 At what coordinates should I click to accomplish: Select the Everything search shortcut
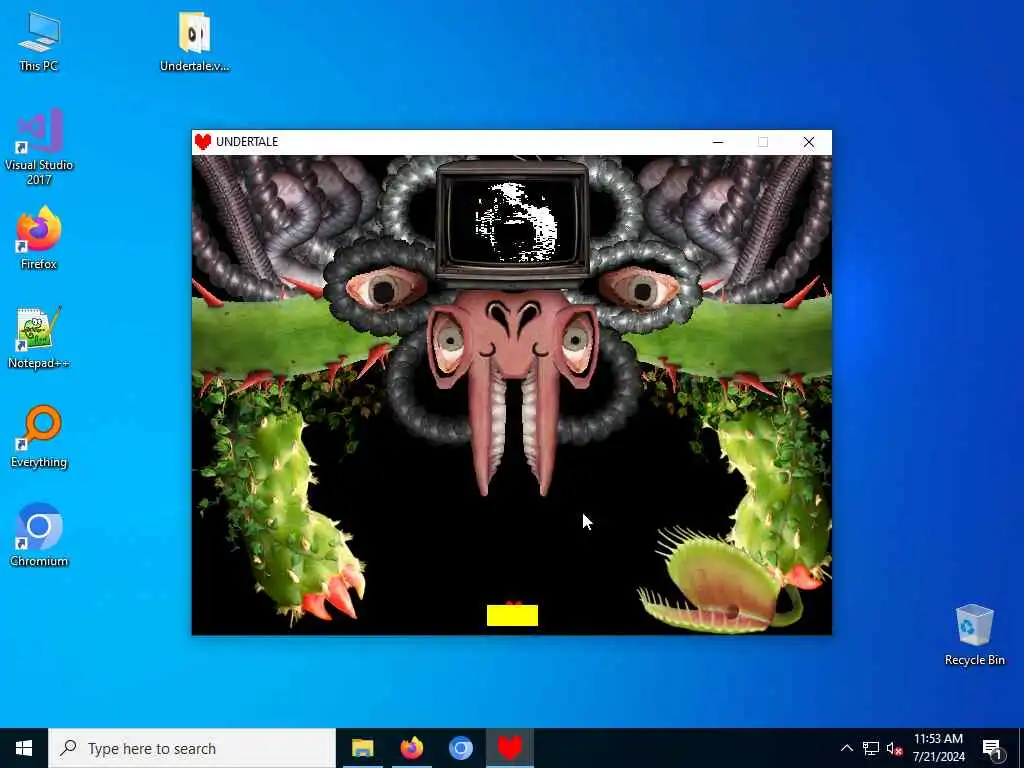pos(39,437)
